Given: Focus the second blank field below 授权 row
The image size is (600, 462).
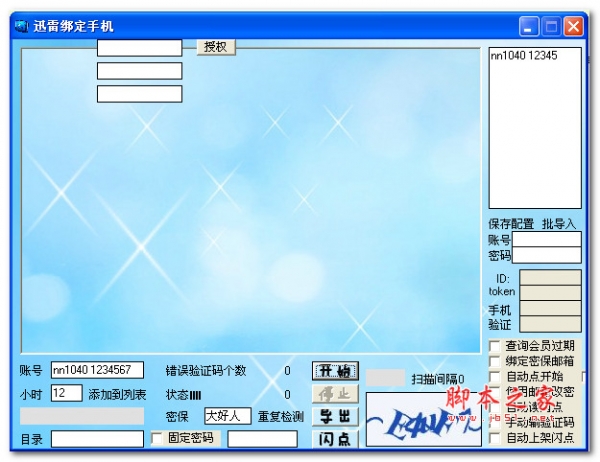Looking at the screenshot, I should tap(140, 71).
